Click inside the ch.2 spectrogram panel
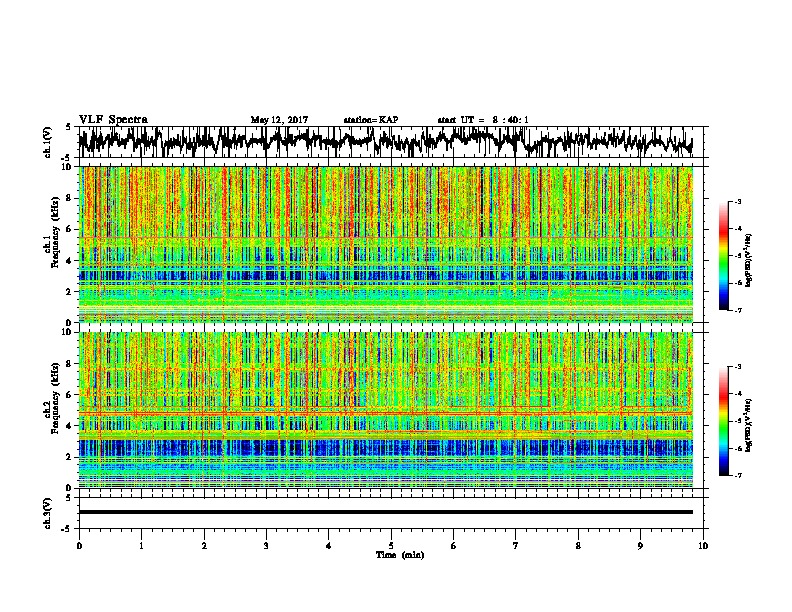The image size is (792, 612). click(x=385, y=410)
